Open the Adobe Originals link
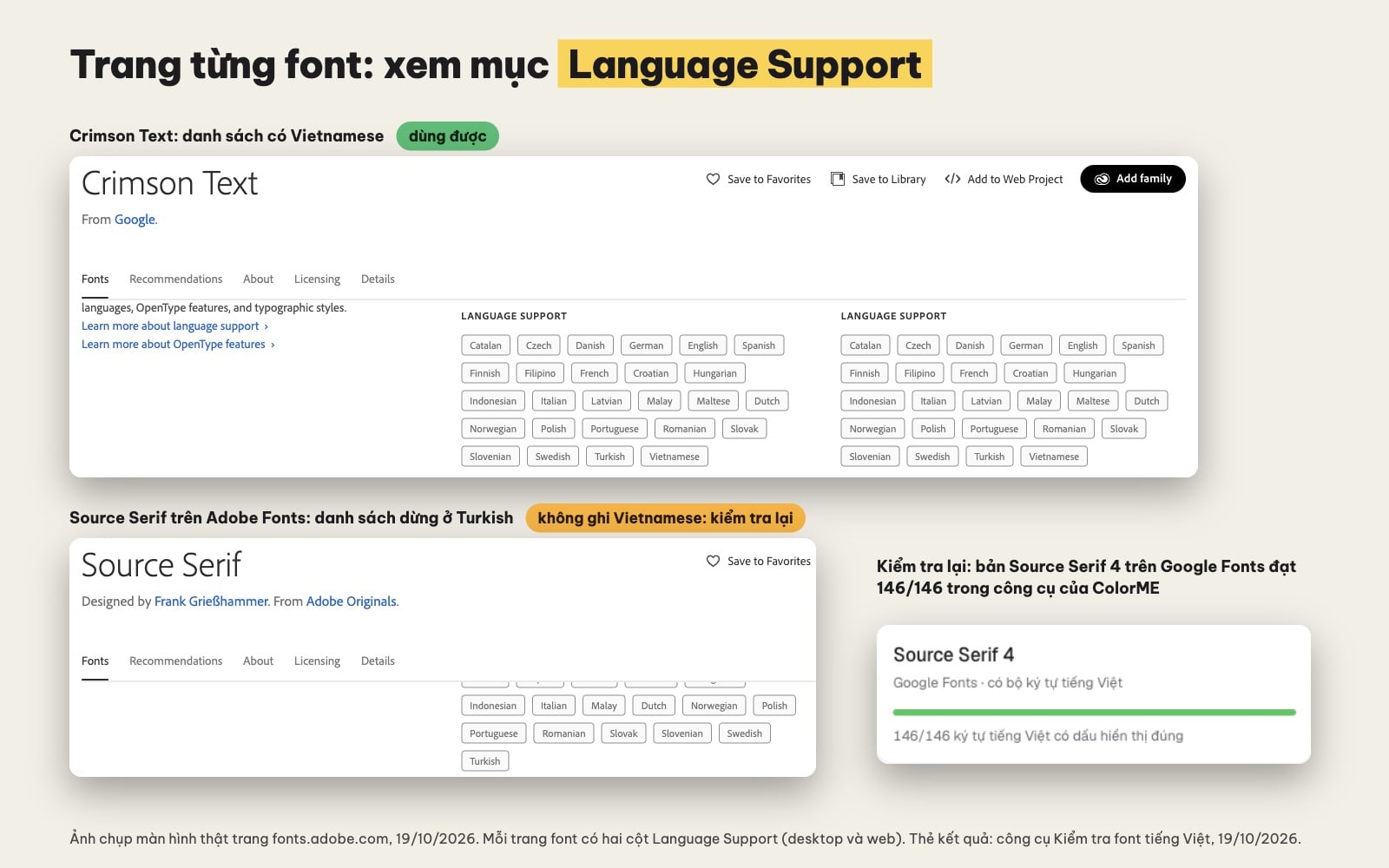This screenshot has width=1389, height=868. (x=351, y=602)
